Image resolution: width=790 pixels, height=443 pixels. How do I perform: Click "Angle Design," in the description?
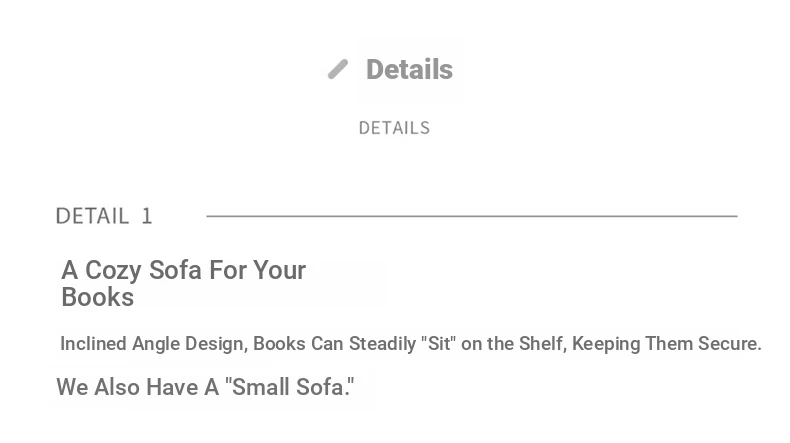coord(190,344)
